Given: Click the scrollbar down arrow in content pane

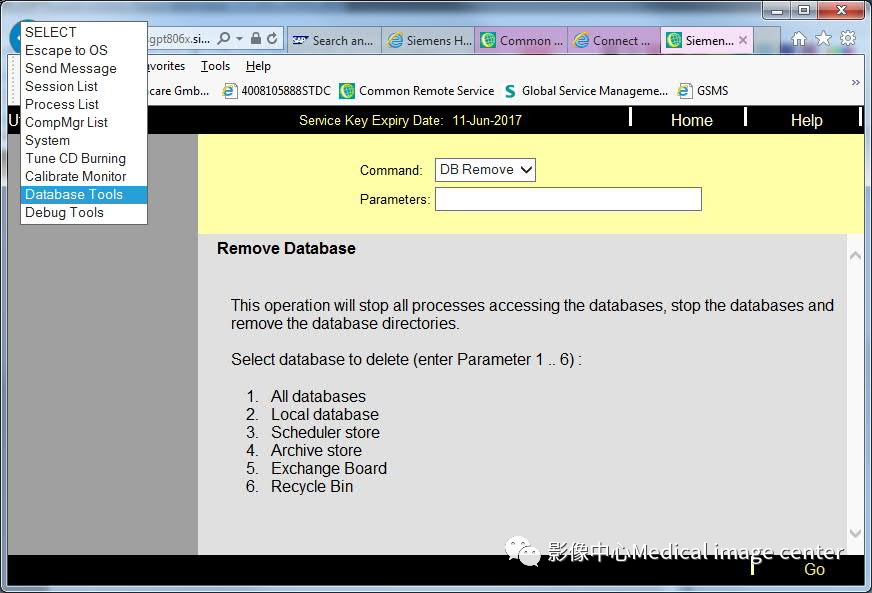Looking at the screenshot, I should [x=855, y=534].
